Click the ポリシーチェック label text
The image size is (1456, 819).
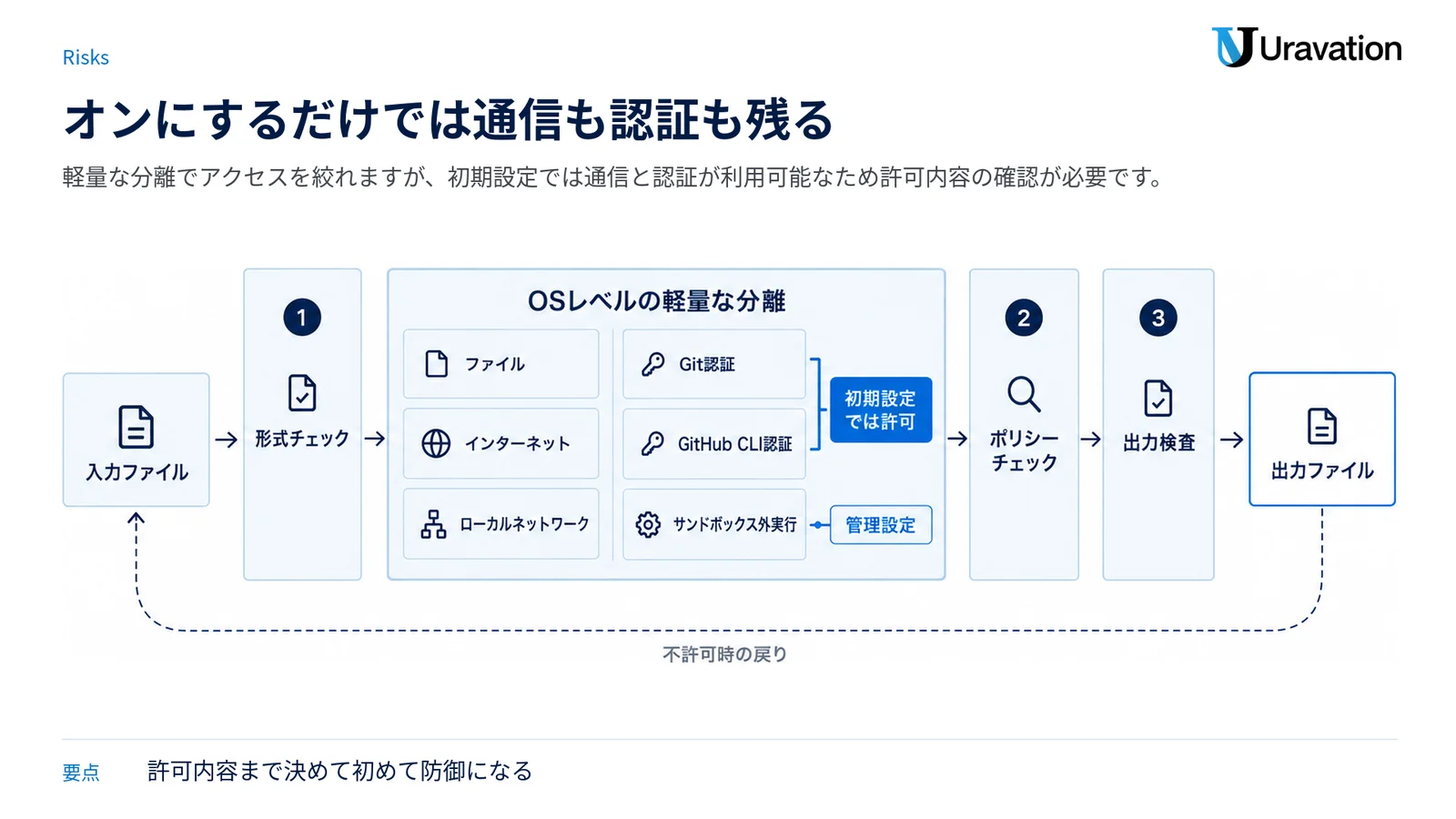1024,450
